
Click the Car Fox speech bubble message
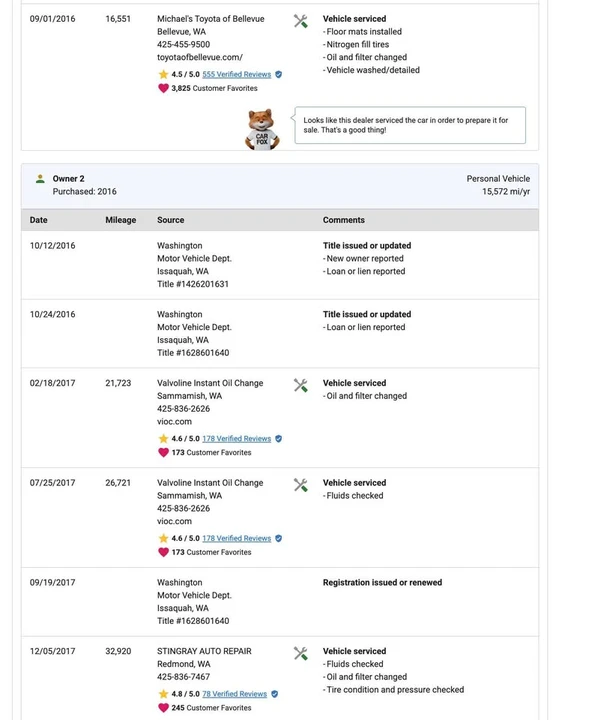(410, 125)
